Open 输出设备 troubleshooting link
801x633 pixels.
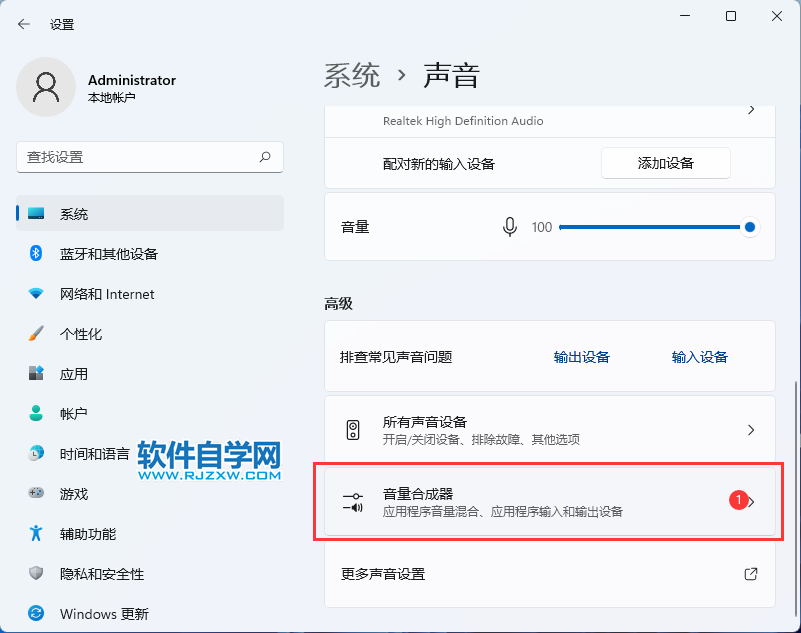coord(581,356)
